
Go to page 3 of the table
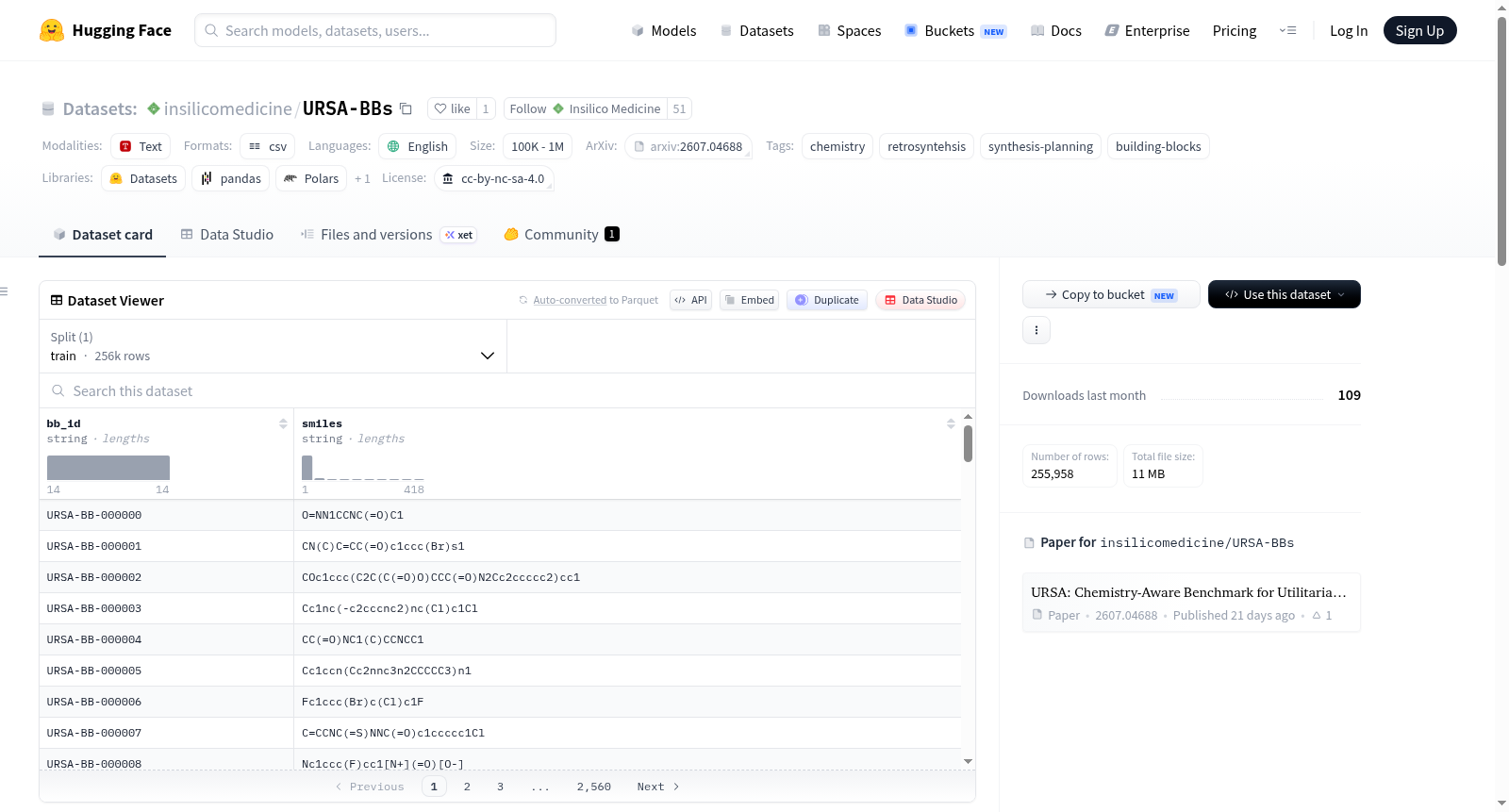500,787
